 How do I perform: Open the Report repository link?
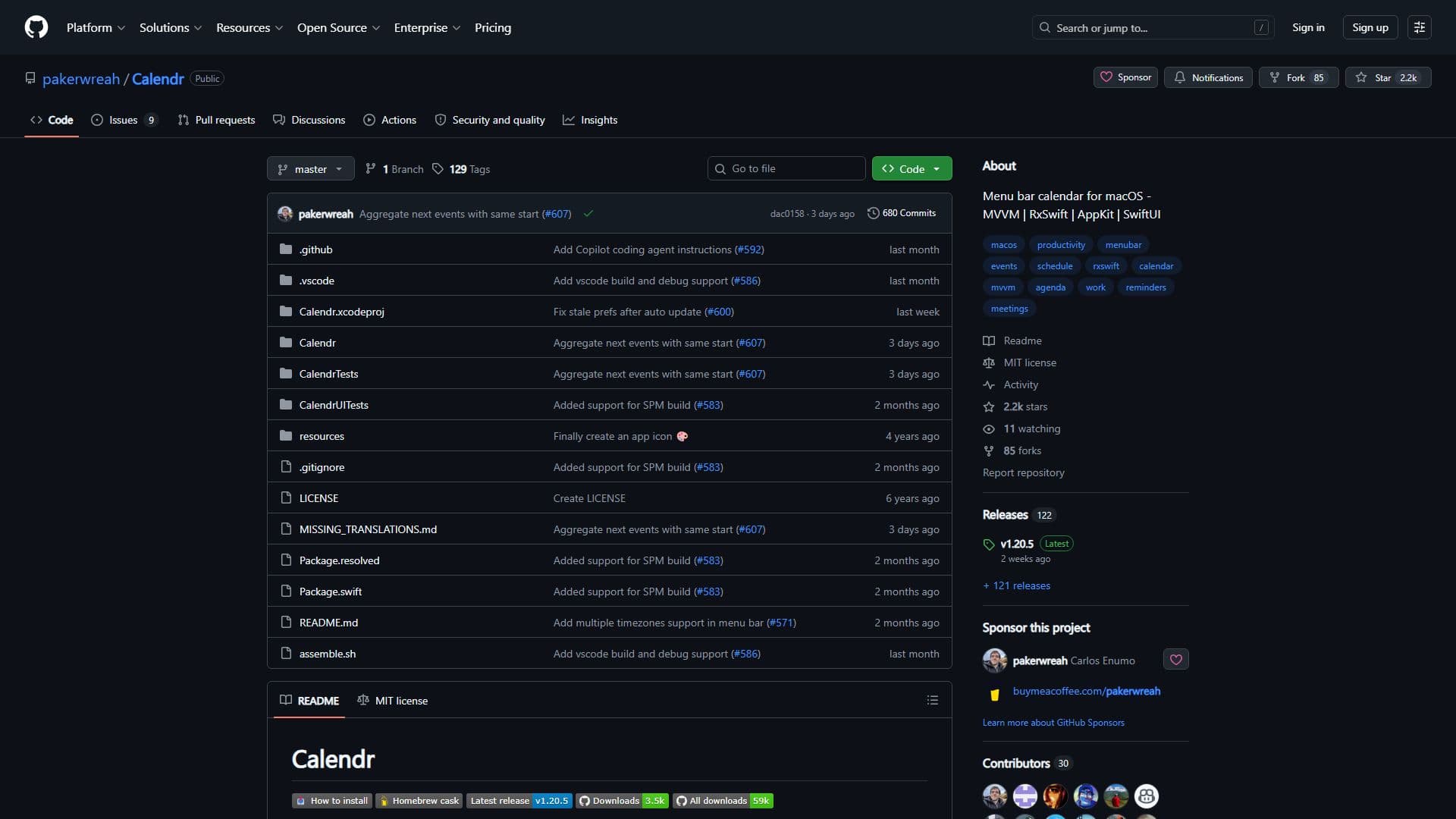pyautogui.click(x=1023, y=472)
